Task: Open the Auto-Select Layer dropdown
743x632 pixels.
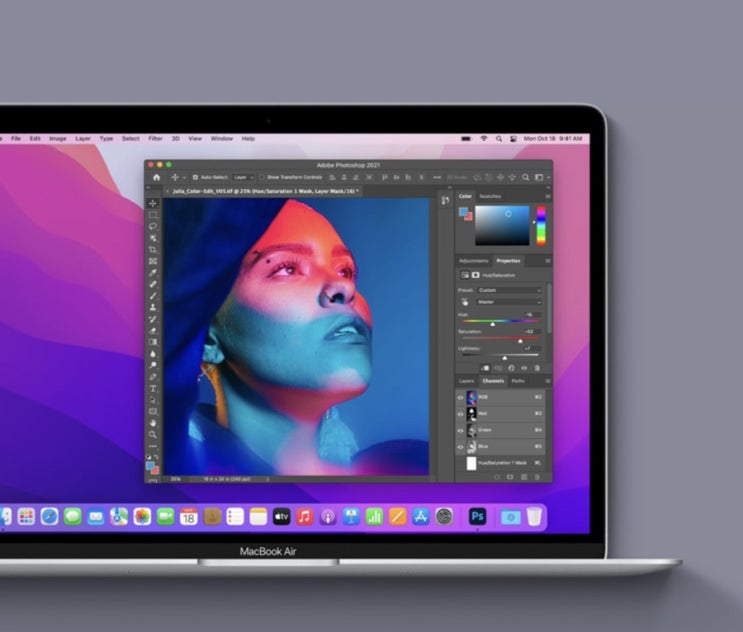Action: [244, 177]
